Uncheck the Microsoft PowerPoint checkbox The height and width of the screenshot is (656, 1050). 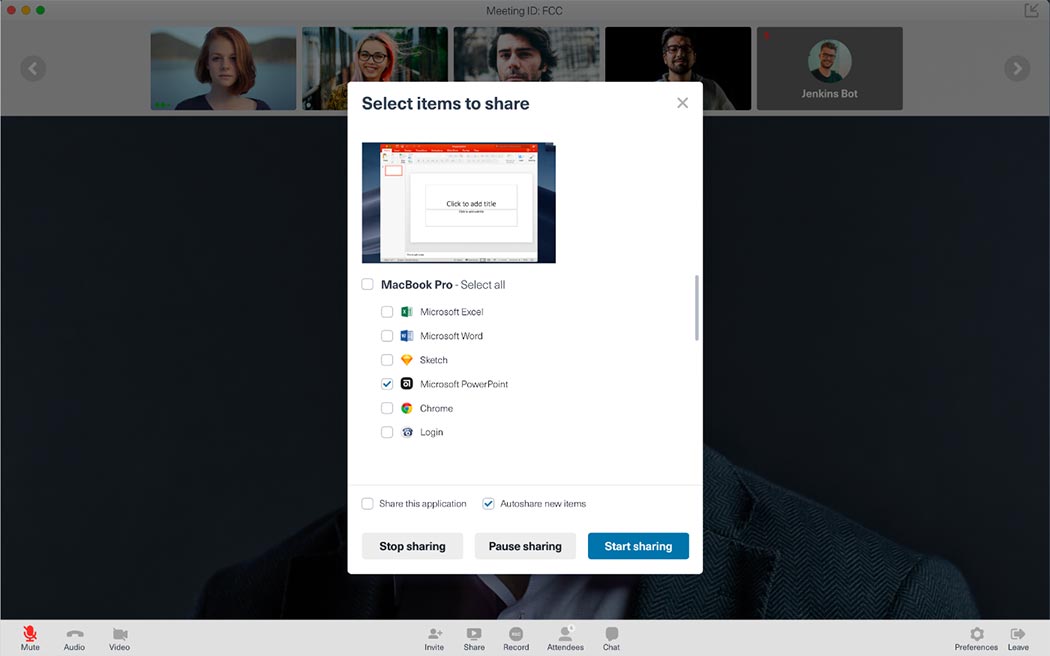387,384
